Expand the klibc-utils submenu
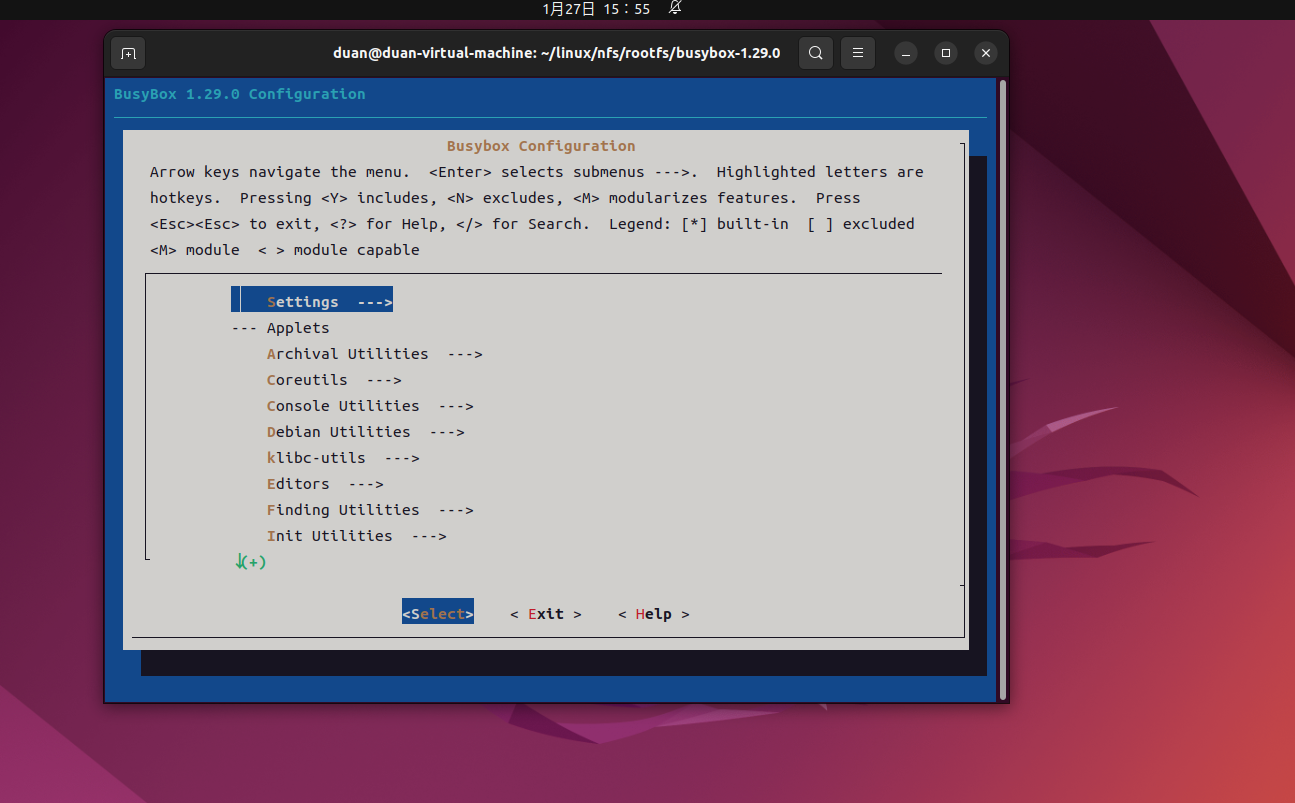 coord(316,457)
